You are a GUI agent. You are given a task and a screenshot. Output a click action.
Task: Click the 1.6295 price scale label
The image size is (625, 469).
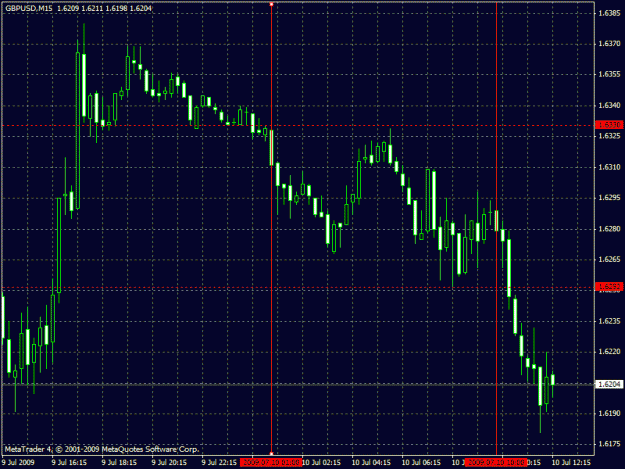[x=609, y=198]
